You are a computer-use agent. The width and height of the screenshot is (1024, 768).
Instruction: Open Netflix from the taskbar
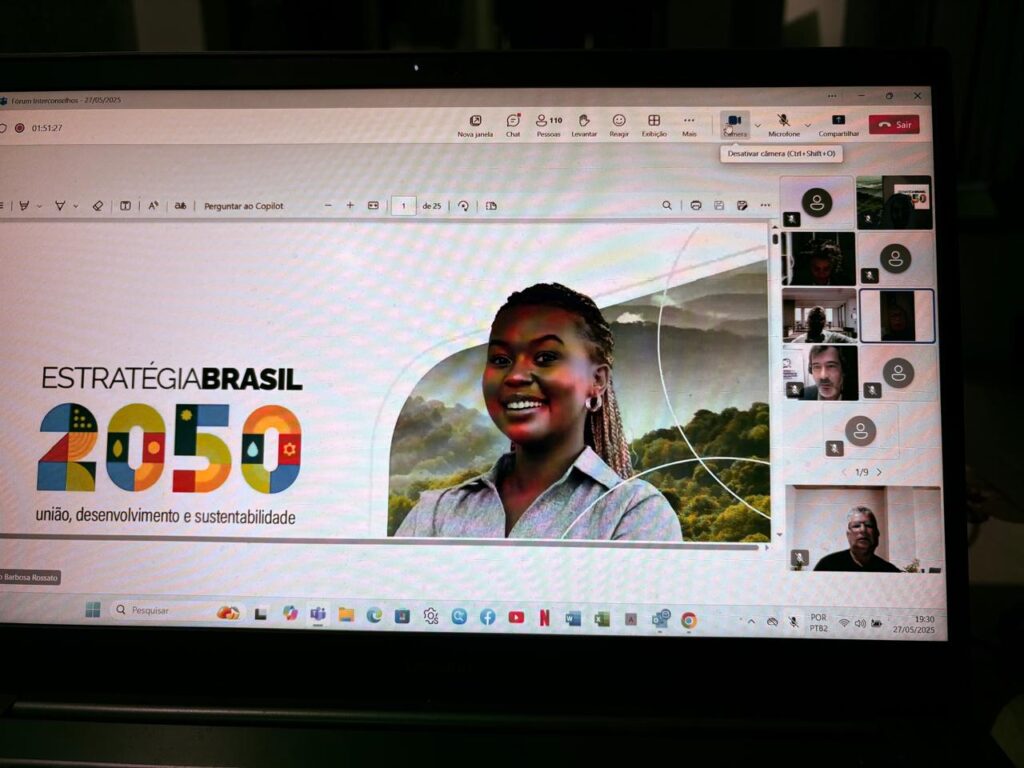(x=545, y=617)
